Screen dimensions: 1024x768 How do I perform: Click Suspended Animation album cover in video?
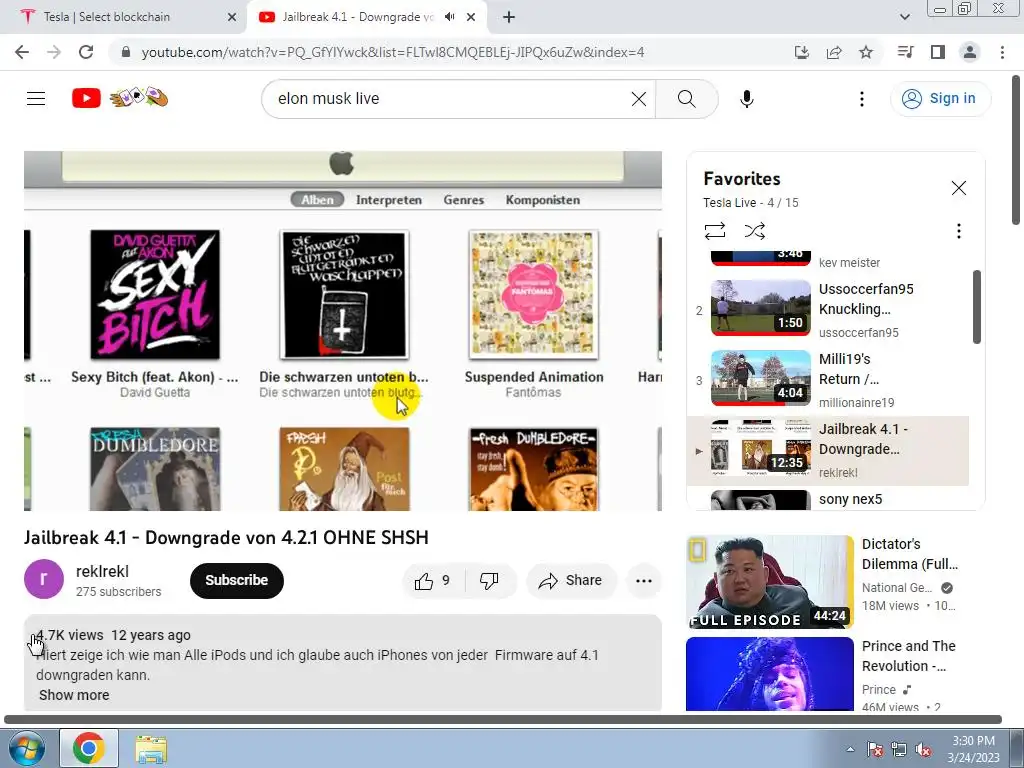click(534, 295)
